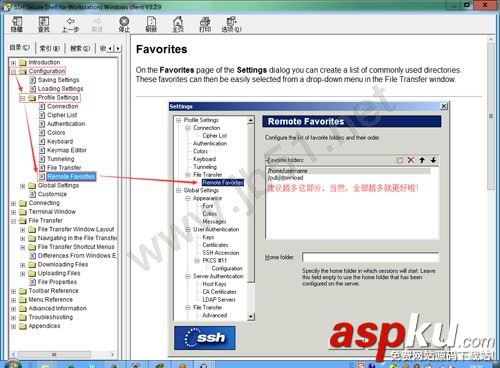500x368 pixels.
Task: Switch to the 目录(C) contents tab
Action: 20,48
